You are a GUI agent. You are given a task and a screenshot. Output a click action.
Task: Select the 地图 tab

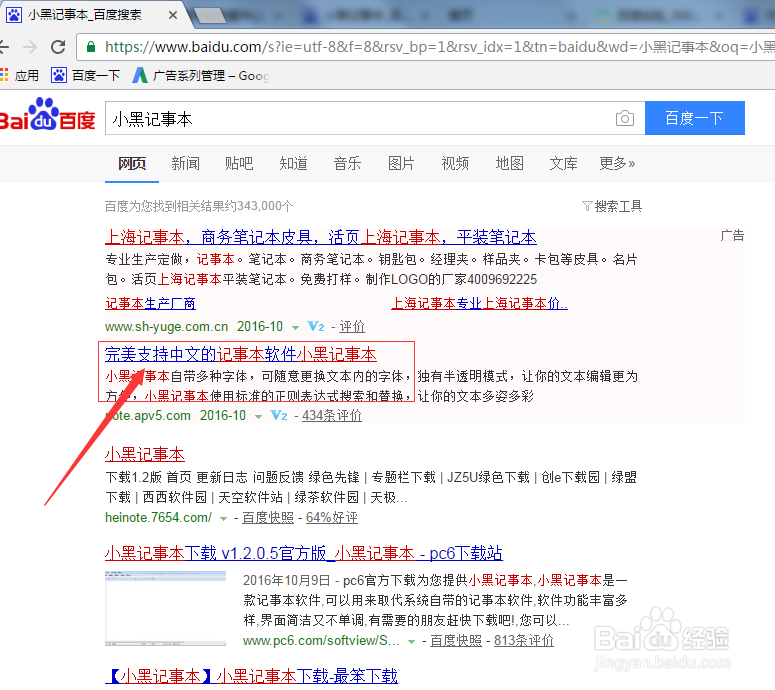click(x=509, y=163)
